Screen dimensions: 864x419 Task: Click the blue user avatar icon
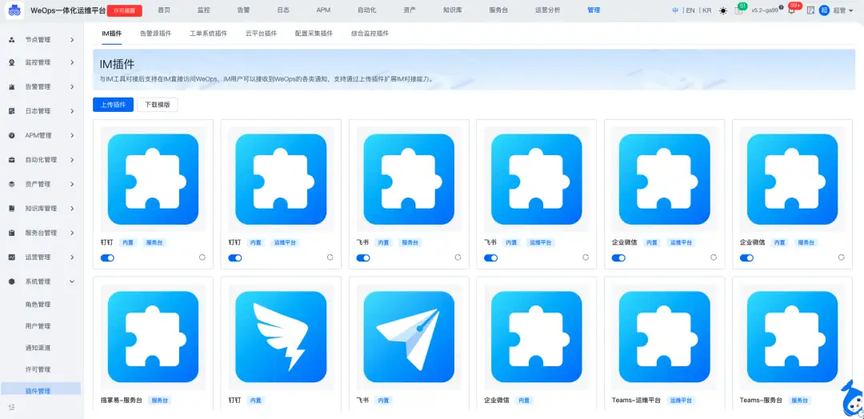(x=824, y=10)
